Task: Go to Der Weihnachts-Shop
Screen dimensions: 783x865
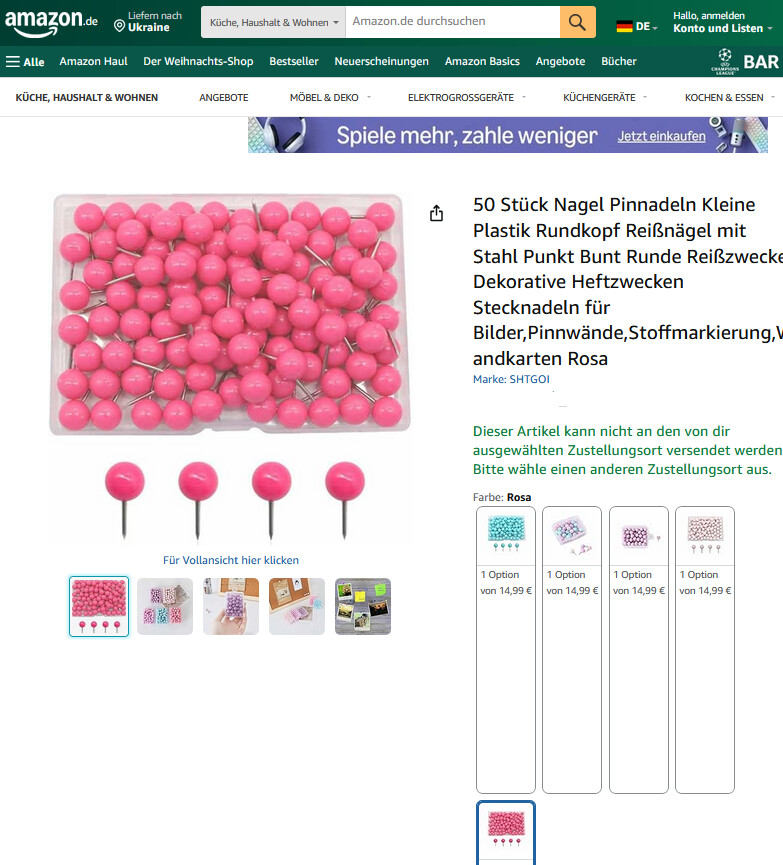Action: point(198,61)
